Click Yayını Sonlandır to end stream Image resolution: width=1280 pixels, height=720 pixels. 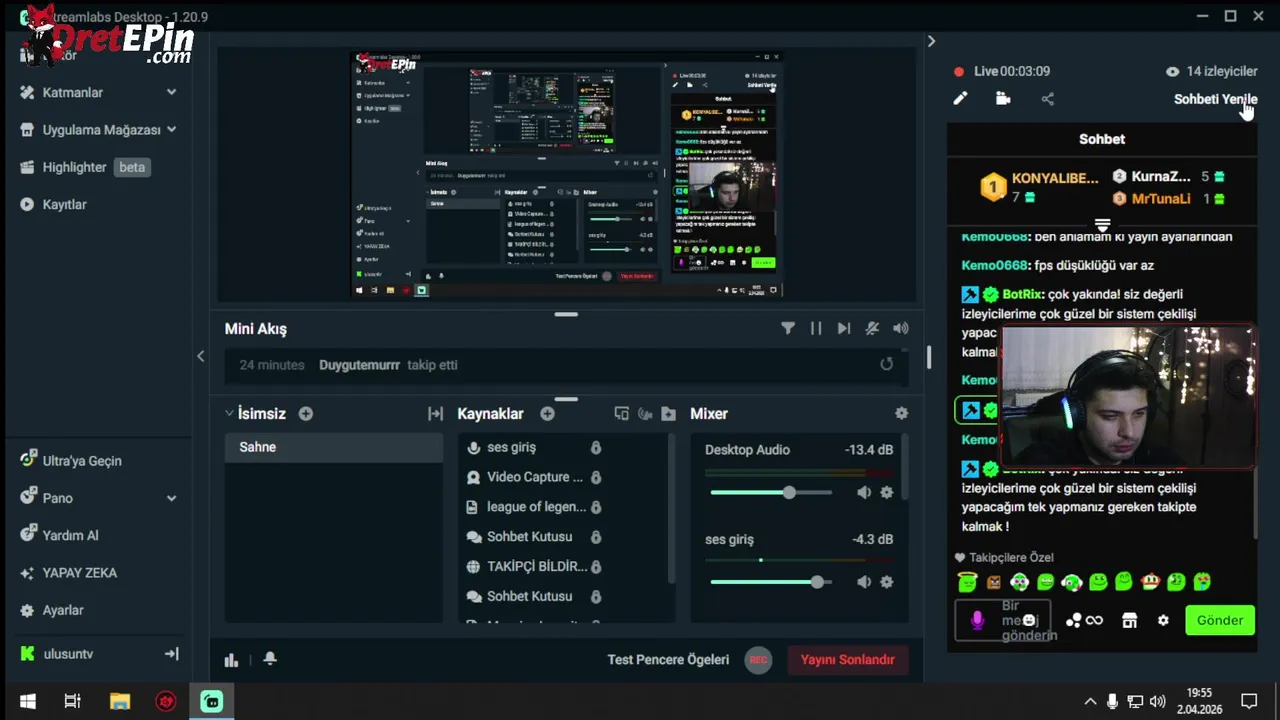pos(847,660)
